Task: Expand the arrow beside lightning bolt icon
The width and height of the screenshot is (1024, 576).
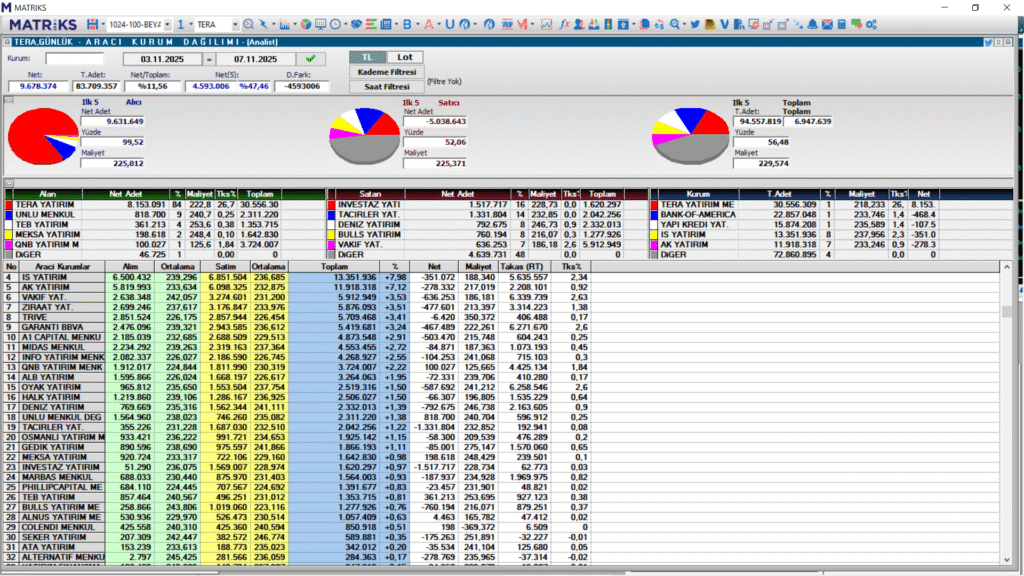Action: pyautogui.click(x=273, y=24)
